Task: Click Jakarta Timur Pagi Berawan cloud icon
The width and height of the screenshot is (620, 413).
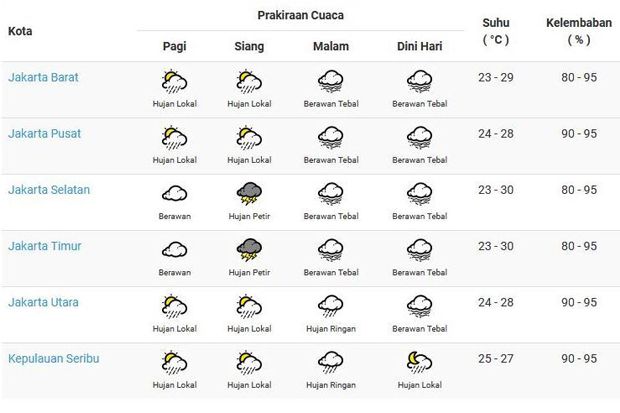Action: tap(174, 250)
